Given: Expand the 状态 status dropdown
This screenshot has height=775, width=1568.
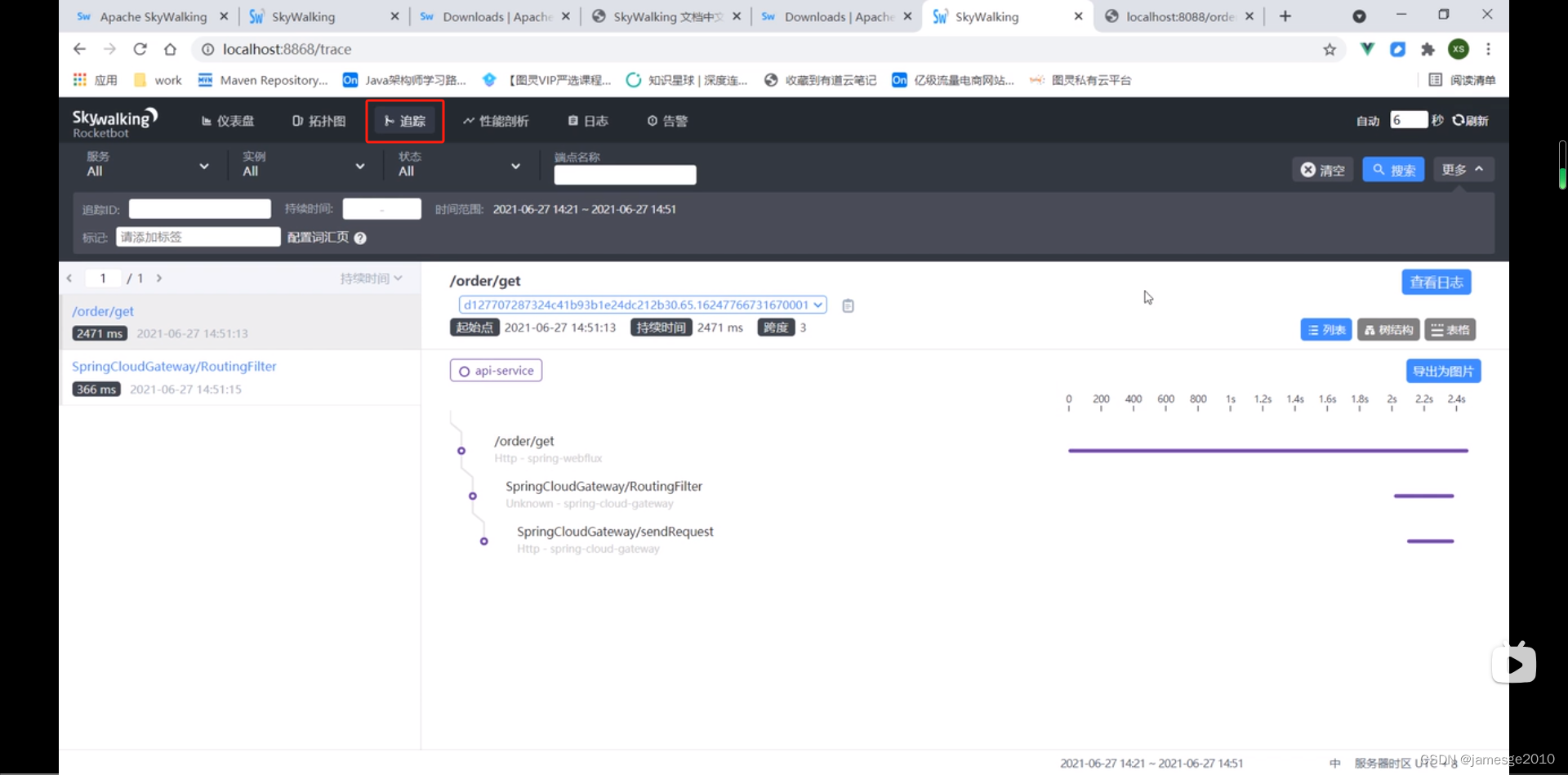Looking at the screenshot, I should point(460,165).
